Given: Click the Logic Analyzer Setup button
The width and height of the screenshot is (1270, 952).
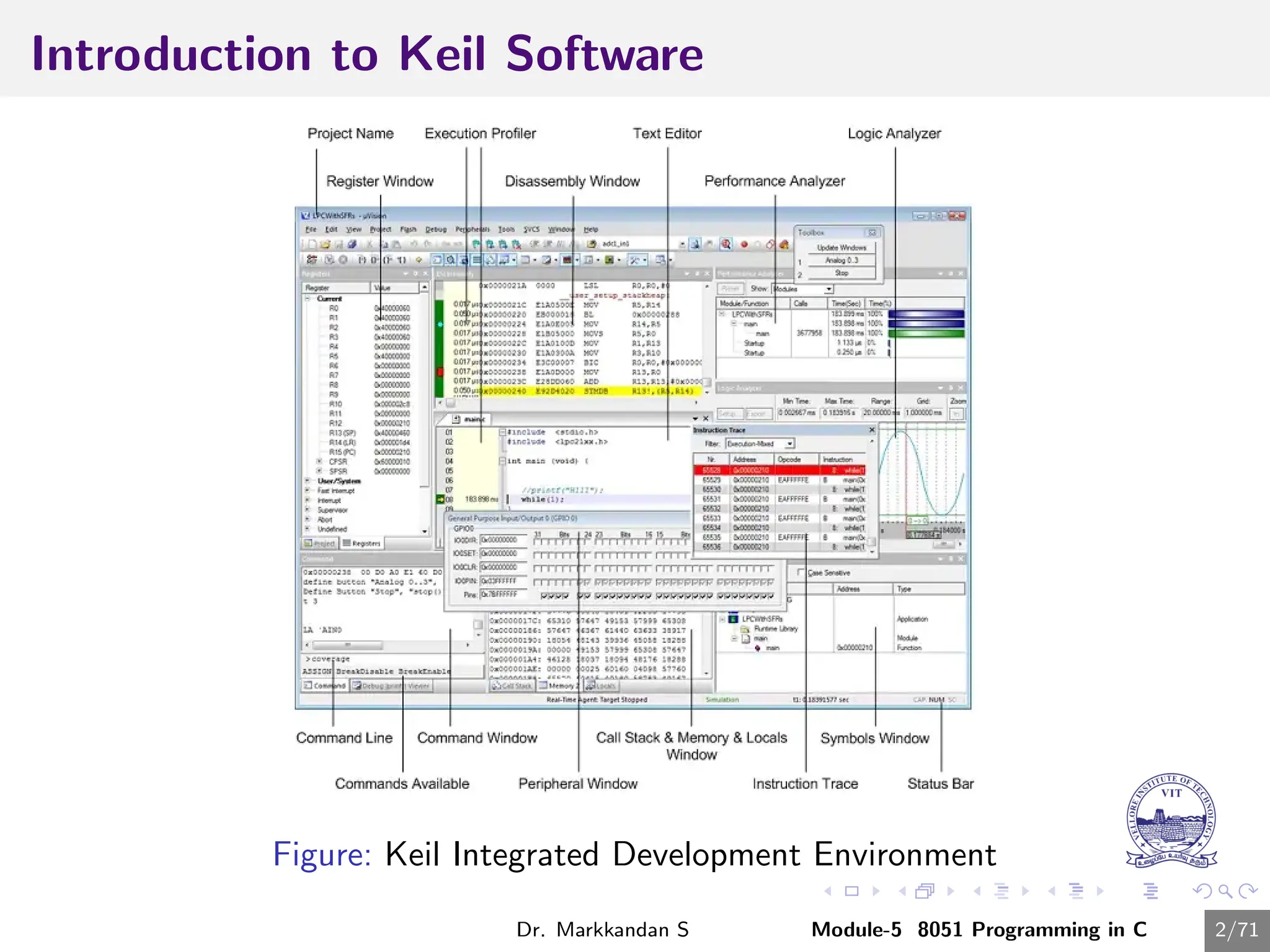Looking at the screenshot, I should 730,413.
